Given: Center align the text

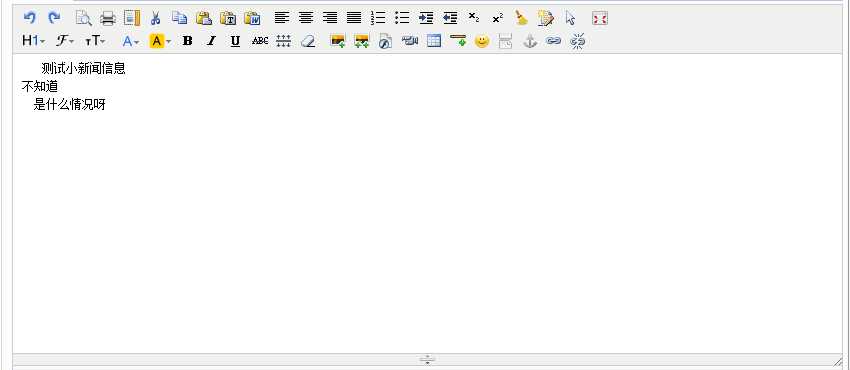Looking at the screenshot, I should tap(306, 18).
